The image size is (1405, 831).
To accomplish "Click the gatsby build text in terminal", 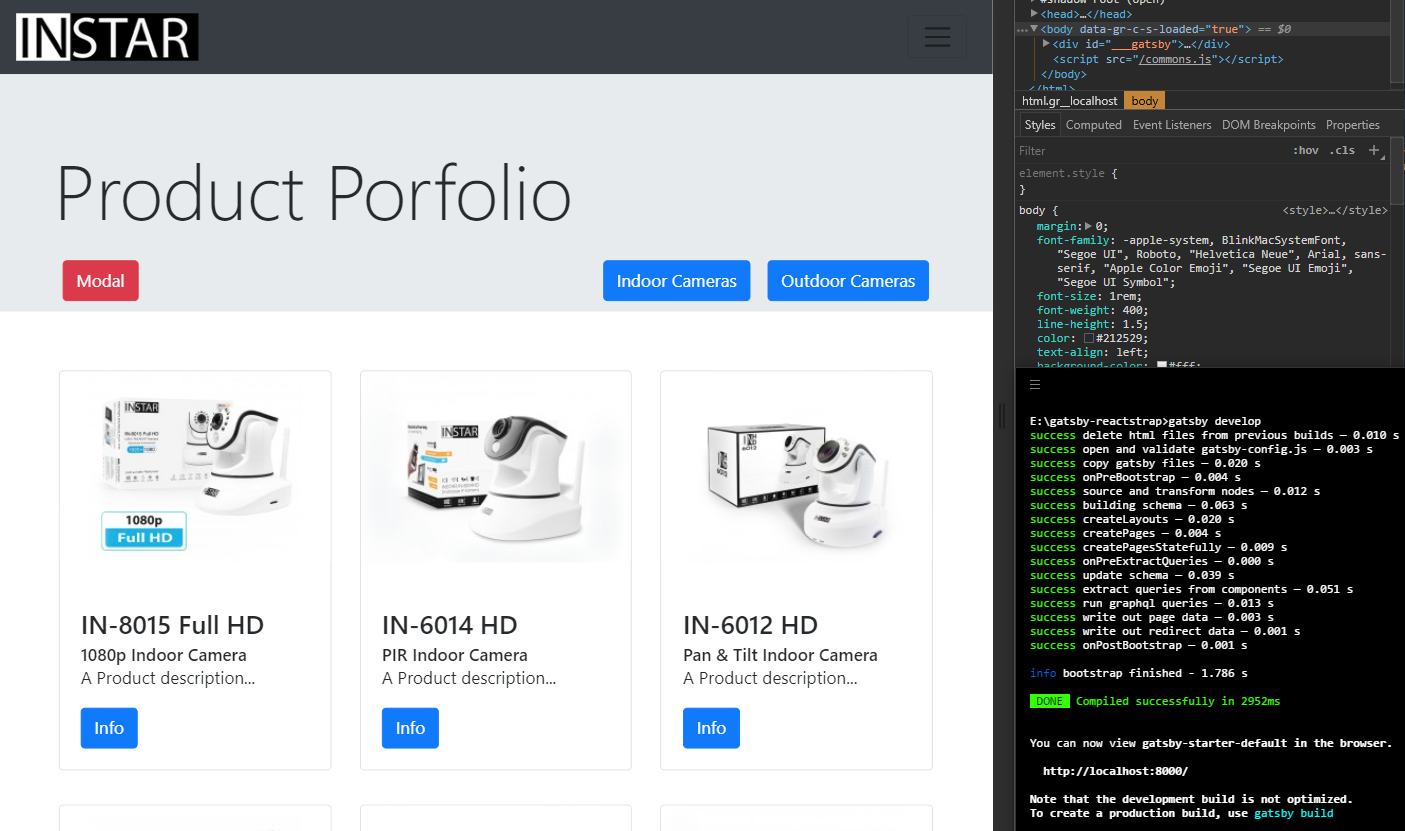I will [1294, 813].
